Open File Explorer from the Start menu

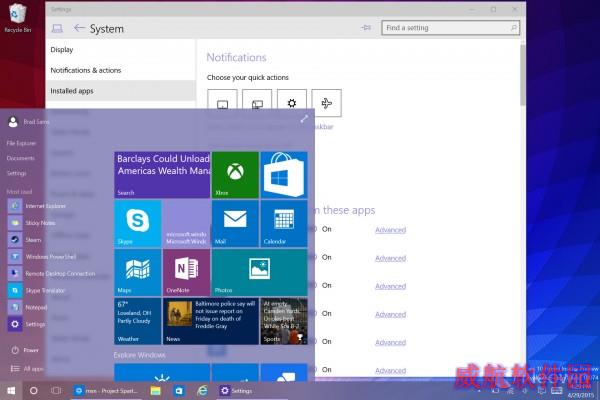click(21, 143)
